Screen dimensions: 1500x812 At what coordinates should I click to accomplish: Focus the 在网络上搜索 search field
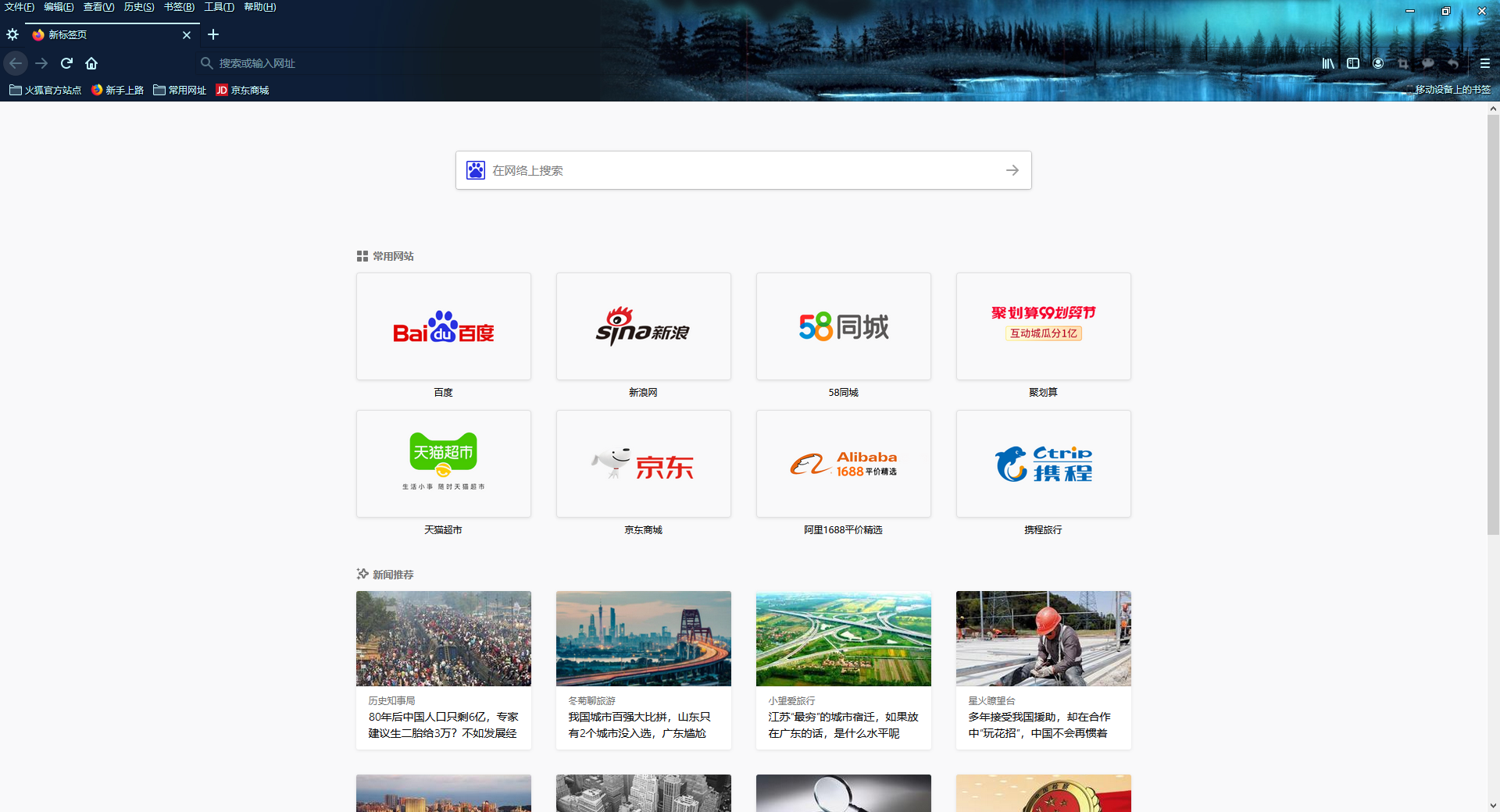(x=744, y=170)
